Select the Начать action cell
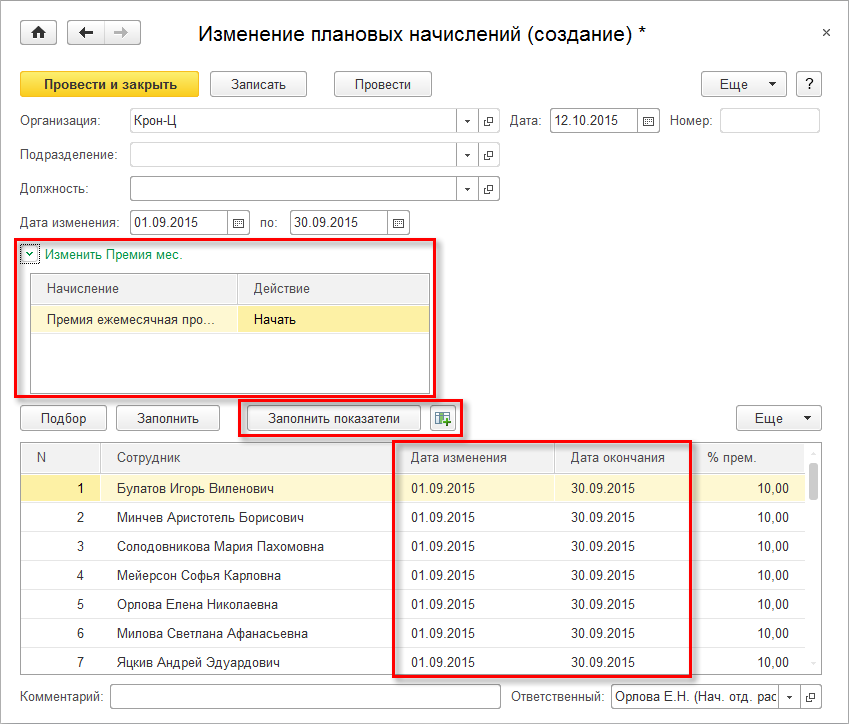Image resolution: width=849 pixels, height=724 pixels. click(334, 319)
